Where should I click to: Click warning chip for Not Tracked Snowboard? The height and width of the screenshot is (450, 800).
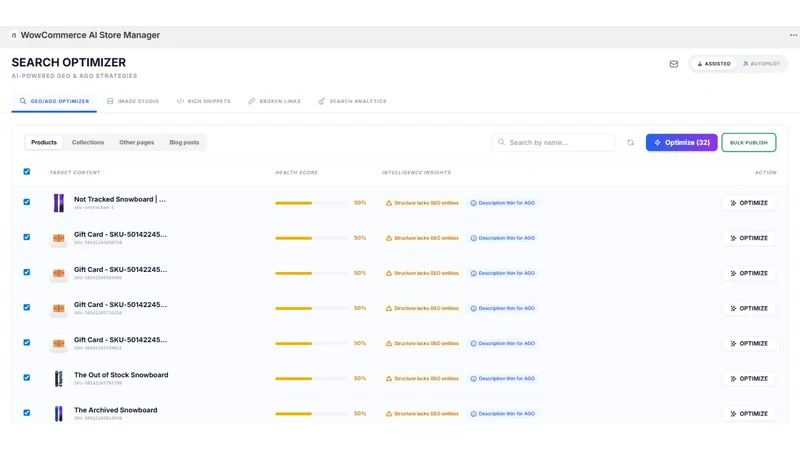422,203
